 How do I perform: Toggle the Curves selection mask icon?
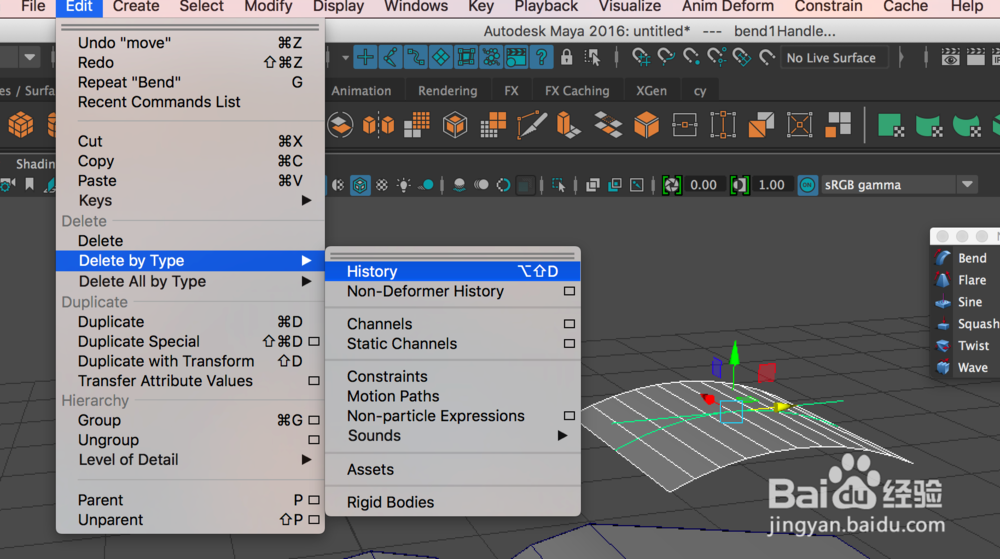click(415, 57)
